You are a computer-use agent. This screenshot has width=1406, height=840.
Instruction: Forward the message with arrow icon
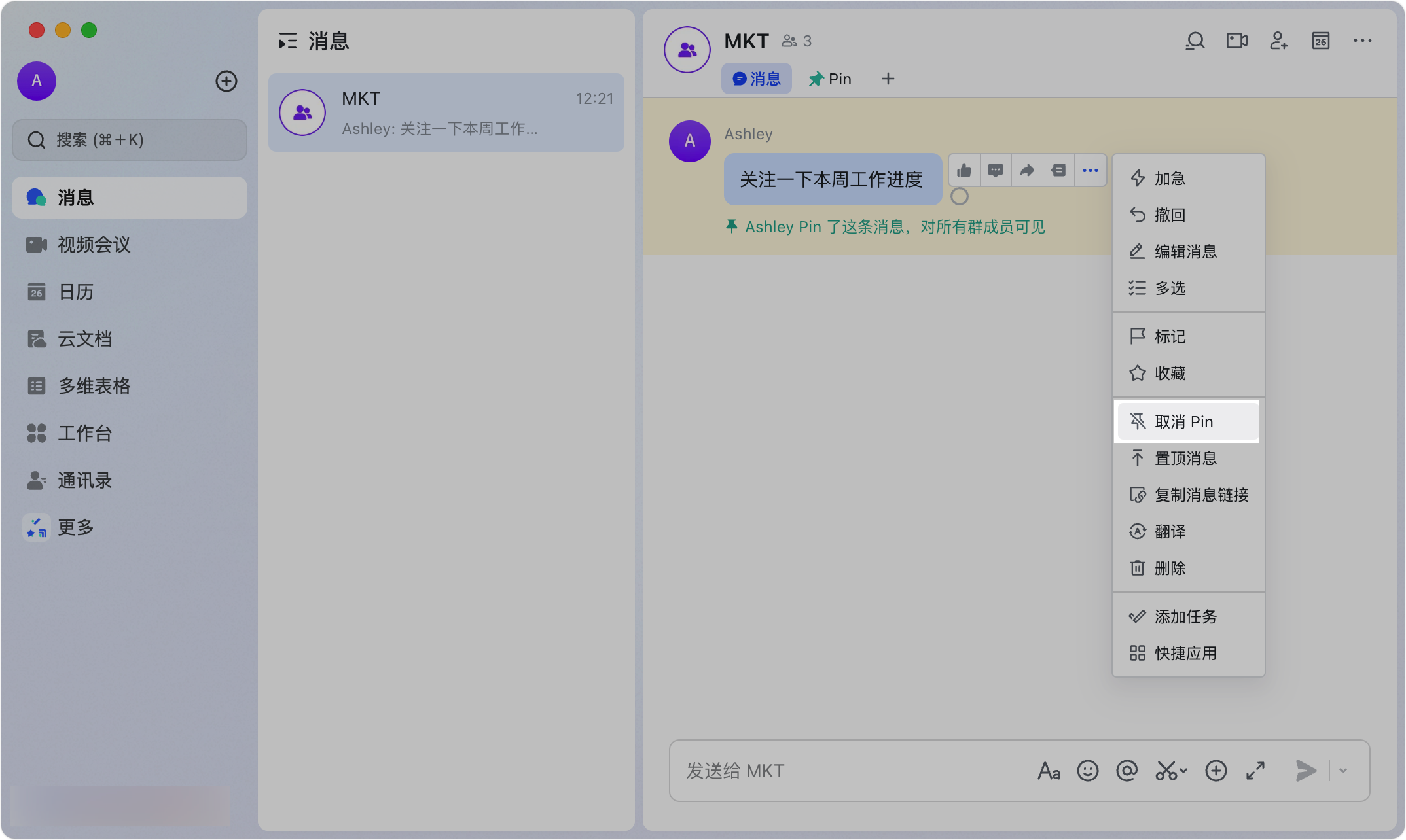pyautogui.click(x=1027, y=171)
